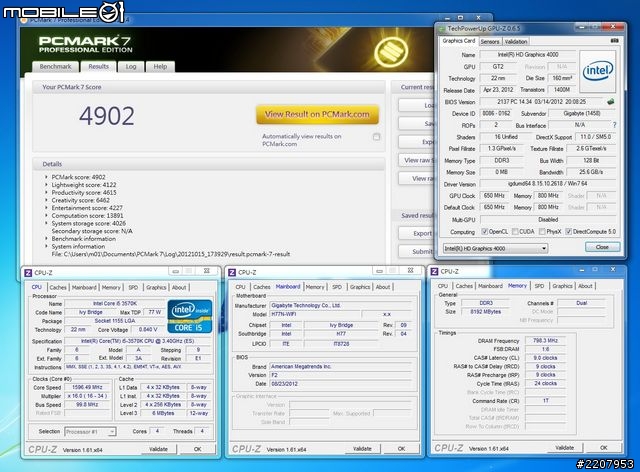640x472 pixels.
Task: Expand the Productivity score row
Action: point(46,192)
